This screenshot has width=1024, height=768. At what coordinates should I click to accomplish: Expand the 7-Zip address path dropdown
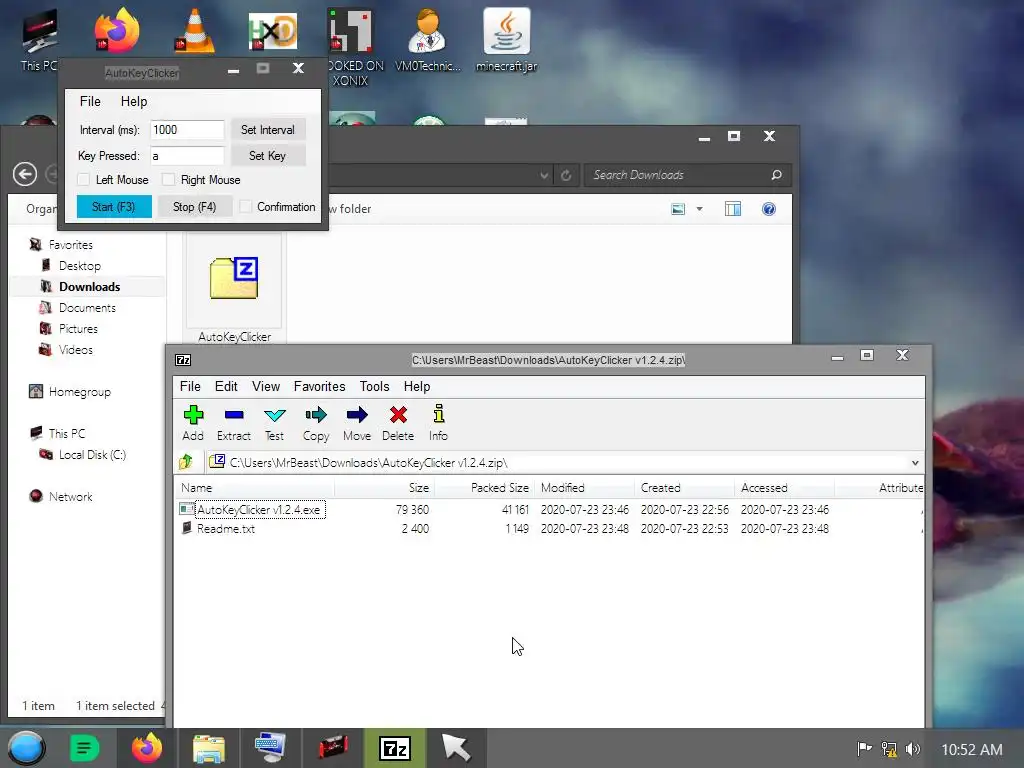click(x=915, y=463)
